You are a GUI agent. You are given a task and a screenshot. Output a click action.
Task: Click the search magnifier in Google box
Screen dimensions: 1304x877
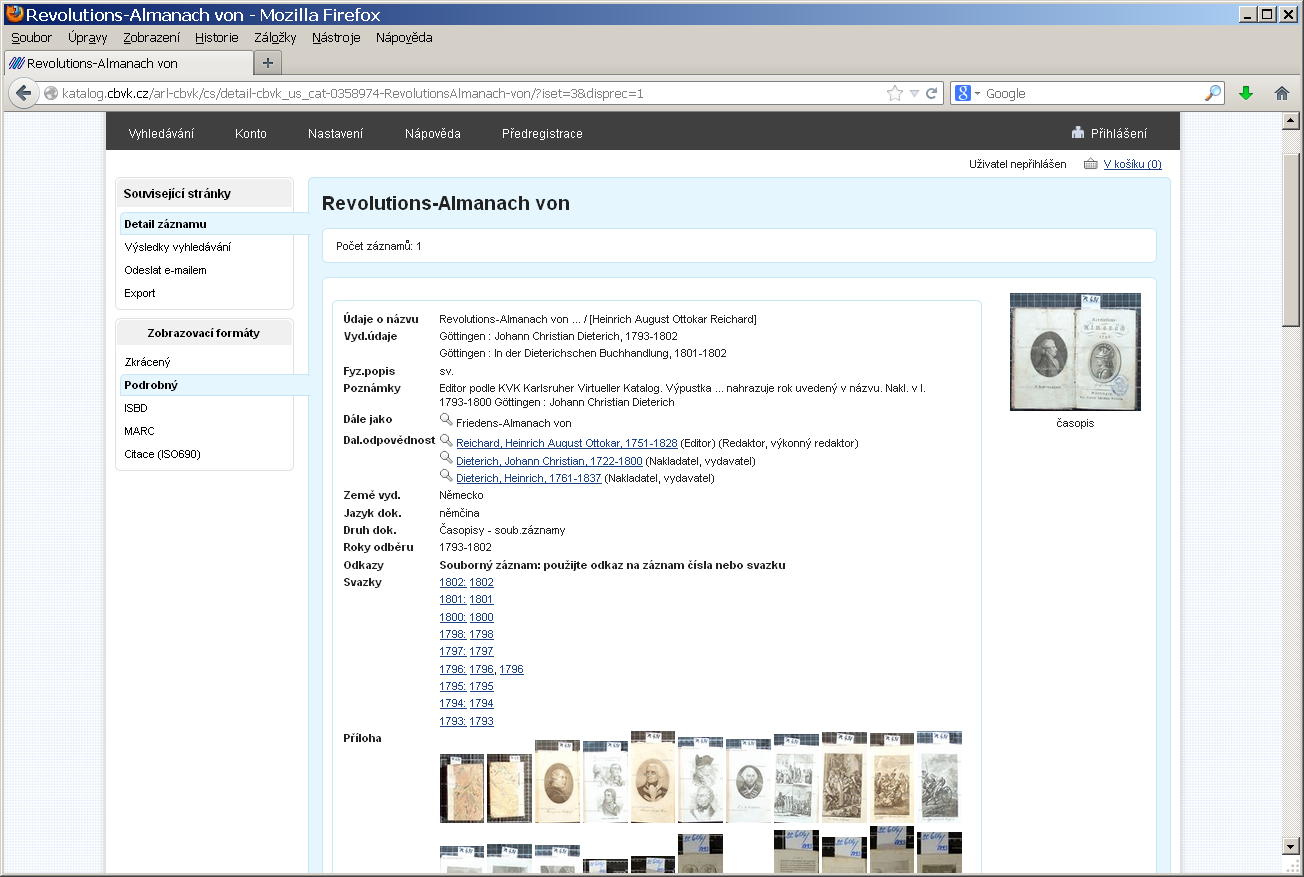tap(1213, 93)
